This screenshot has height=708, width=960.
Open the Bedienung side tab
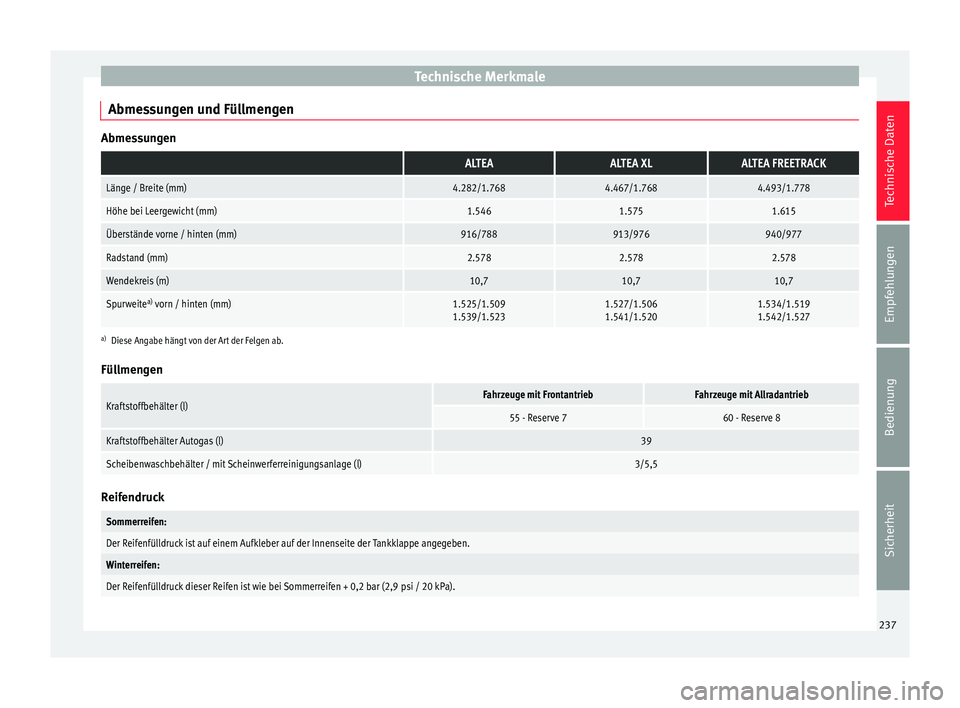(892, 407)
